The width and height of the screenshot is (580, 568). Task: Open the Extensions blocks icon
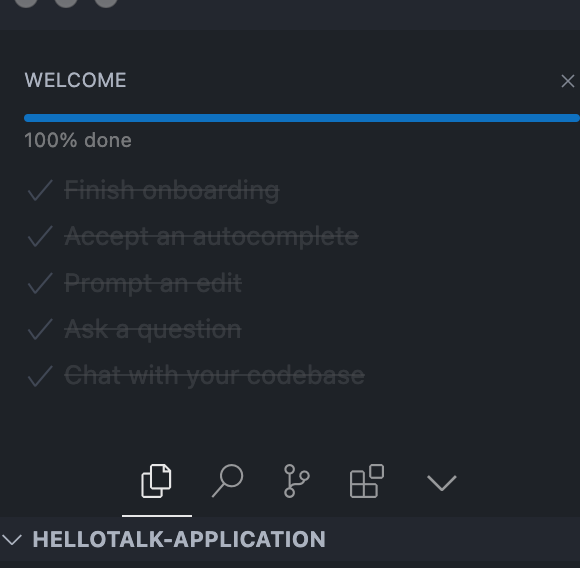tap(367, 481)
